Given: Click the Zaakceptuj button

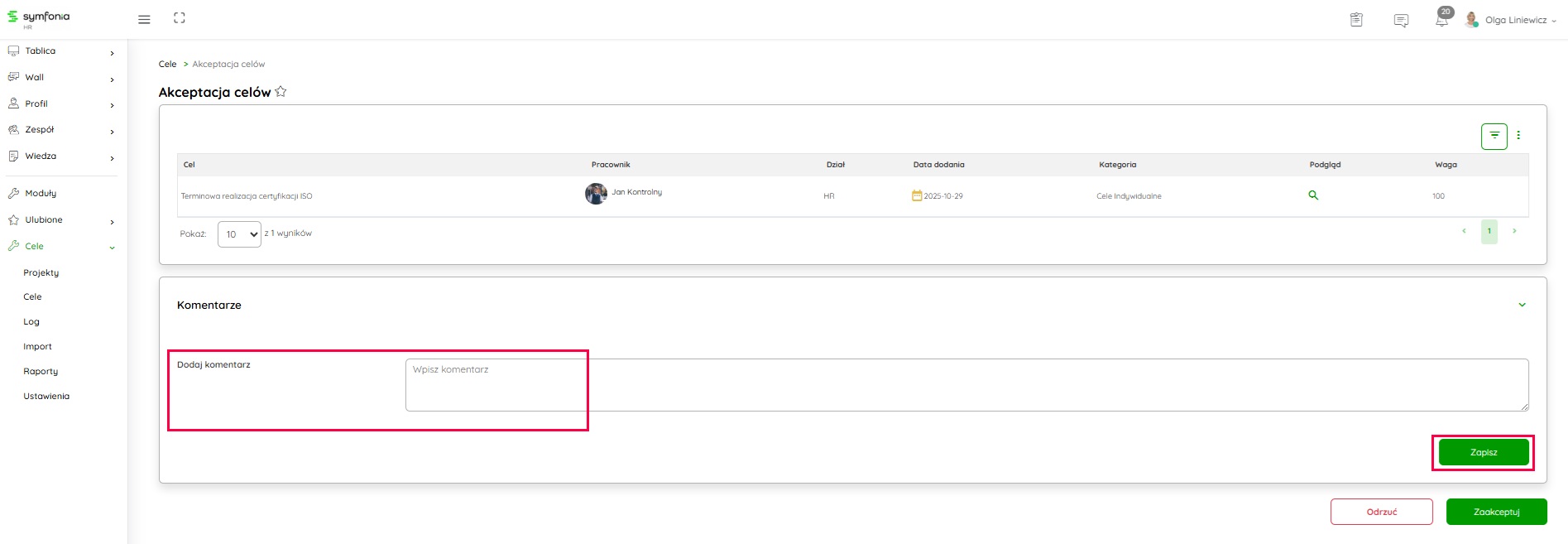Looking at the screenshot, I should coord(1496,512).
